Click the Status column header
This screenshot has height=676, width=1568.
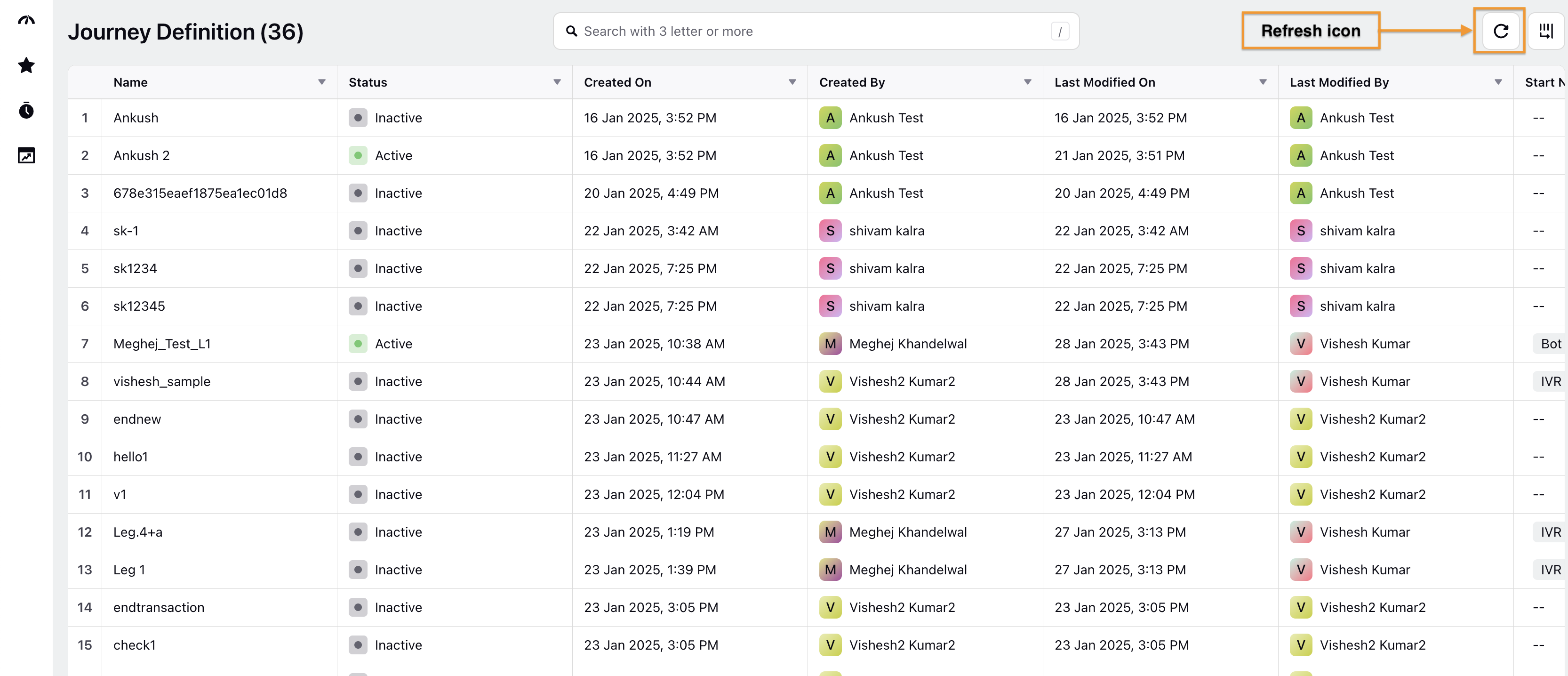click(x=368, y=82)
